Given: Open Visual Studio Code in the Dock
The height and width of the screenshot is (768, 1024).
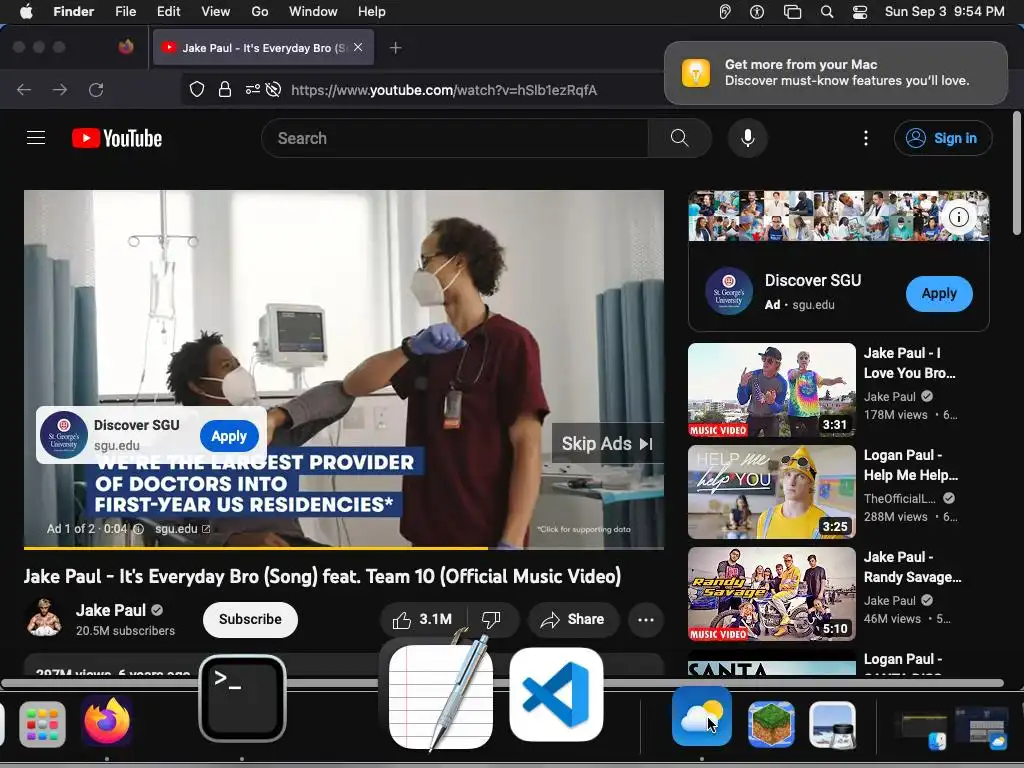Looking at the screenshot, I should click(x=556, y=694).
